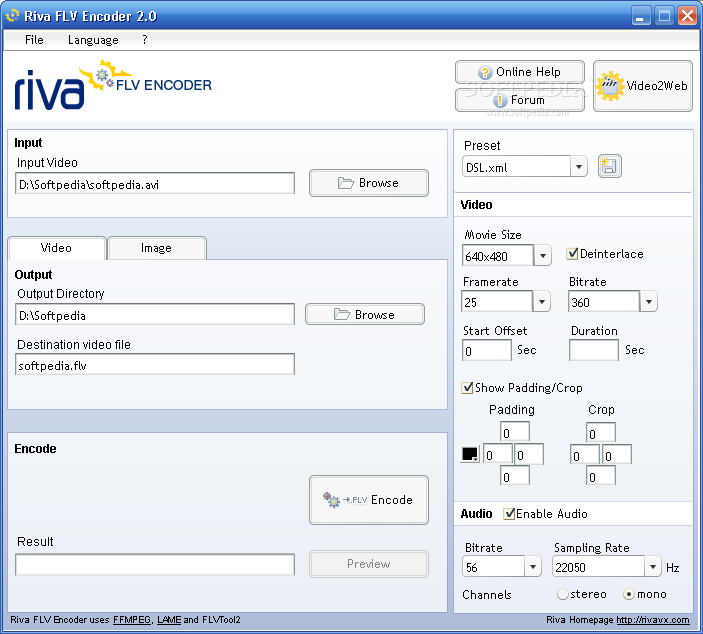Click the bottom Padding value field

(515, 475)
